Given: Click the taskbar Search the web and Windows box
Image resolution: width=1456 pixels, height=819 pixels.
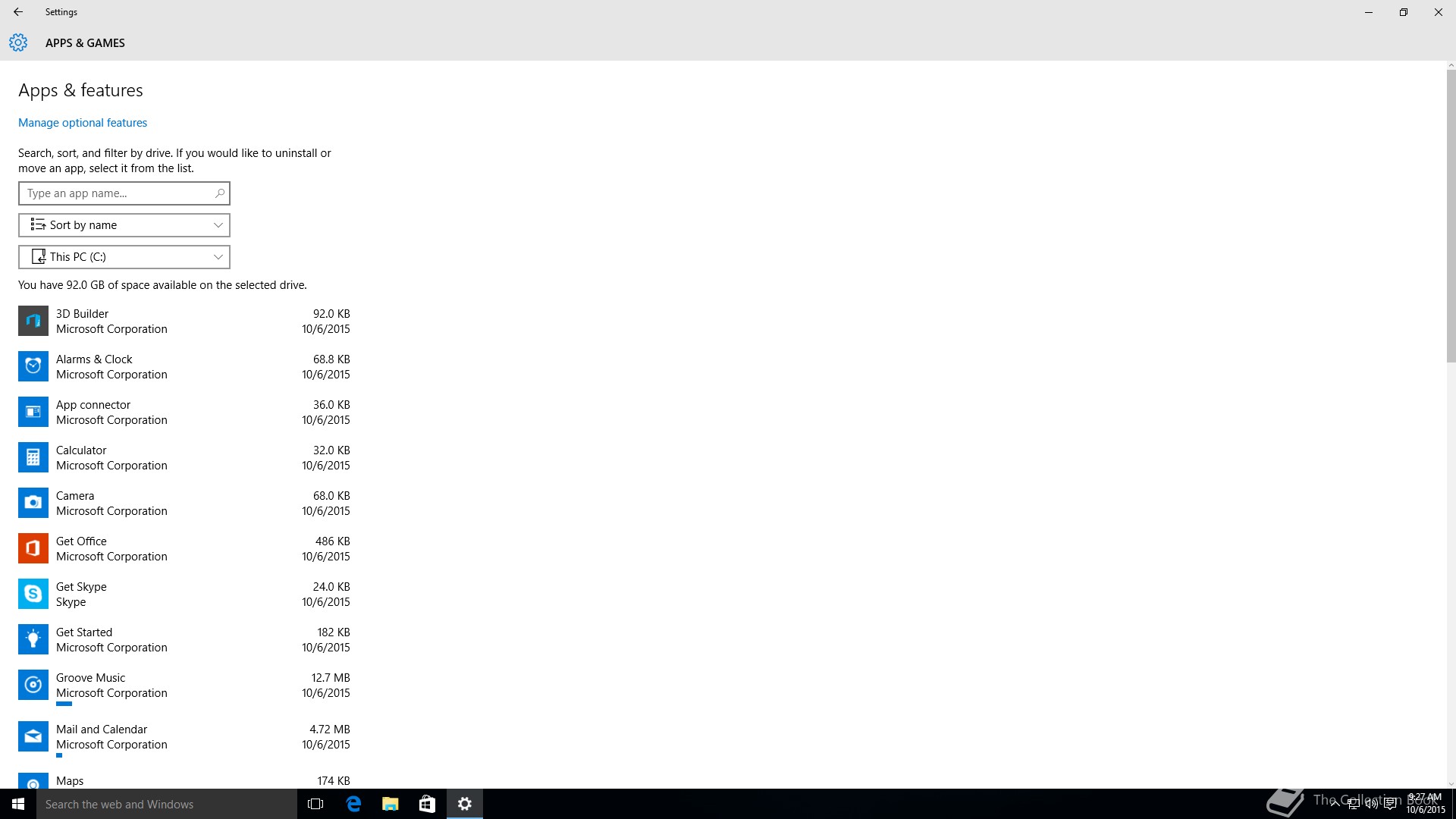Looking at the screenshot, I should point(167,804).
